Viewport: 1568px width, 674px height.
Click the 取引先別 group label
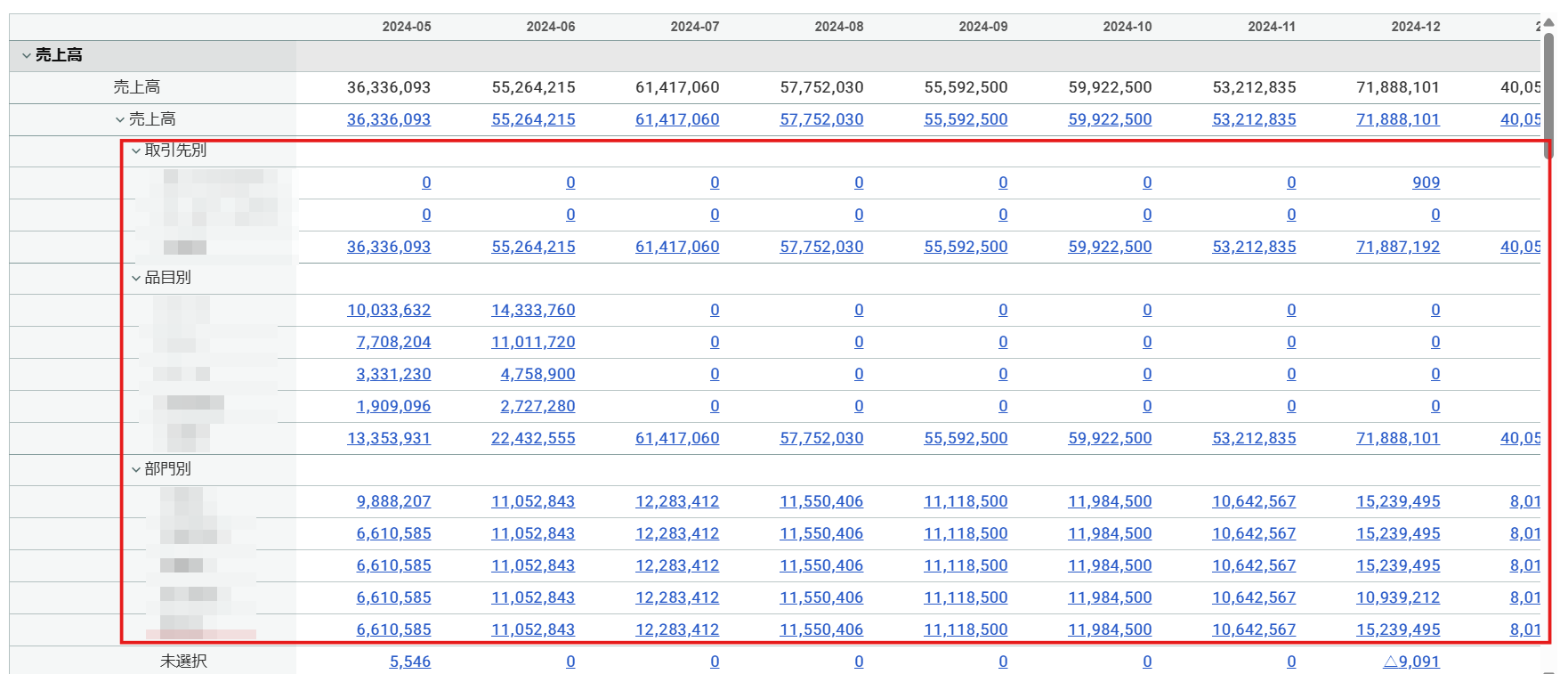[x=175, y=150]
